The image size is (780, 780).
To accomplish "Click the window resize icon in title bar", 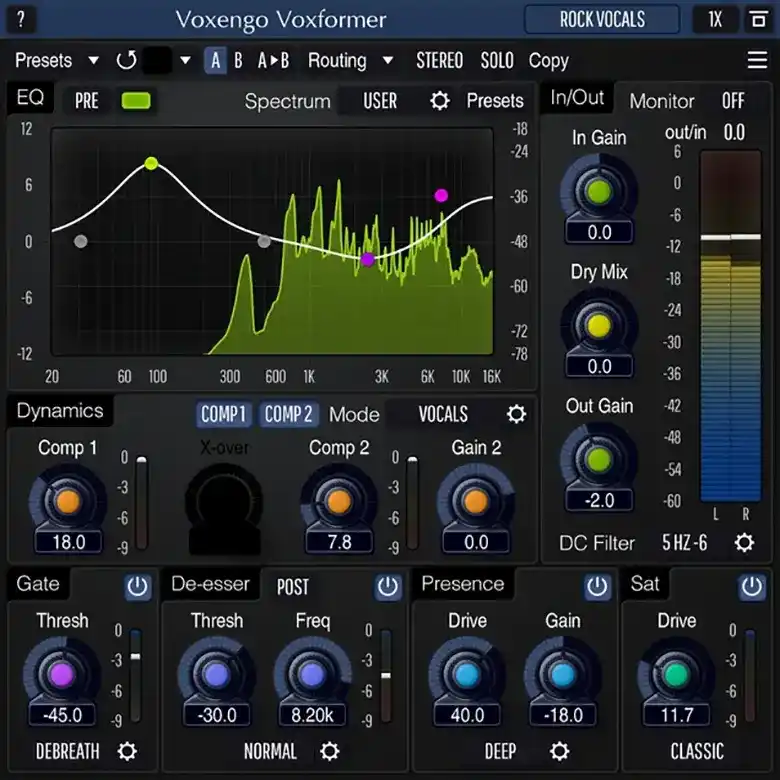I will [x=758, y=19].
